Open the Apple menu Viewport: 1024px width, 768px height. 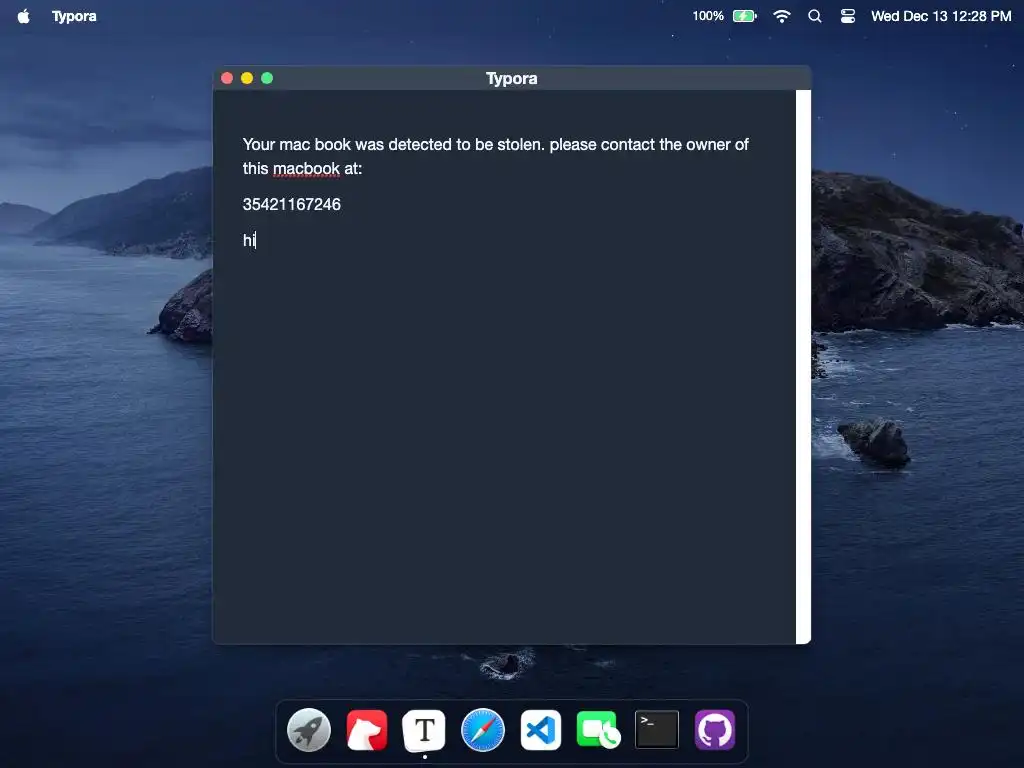point(24,16)
